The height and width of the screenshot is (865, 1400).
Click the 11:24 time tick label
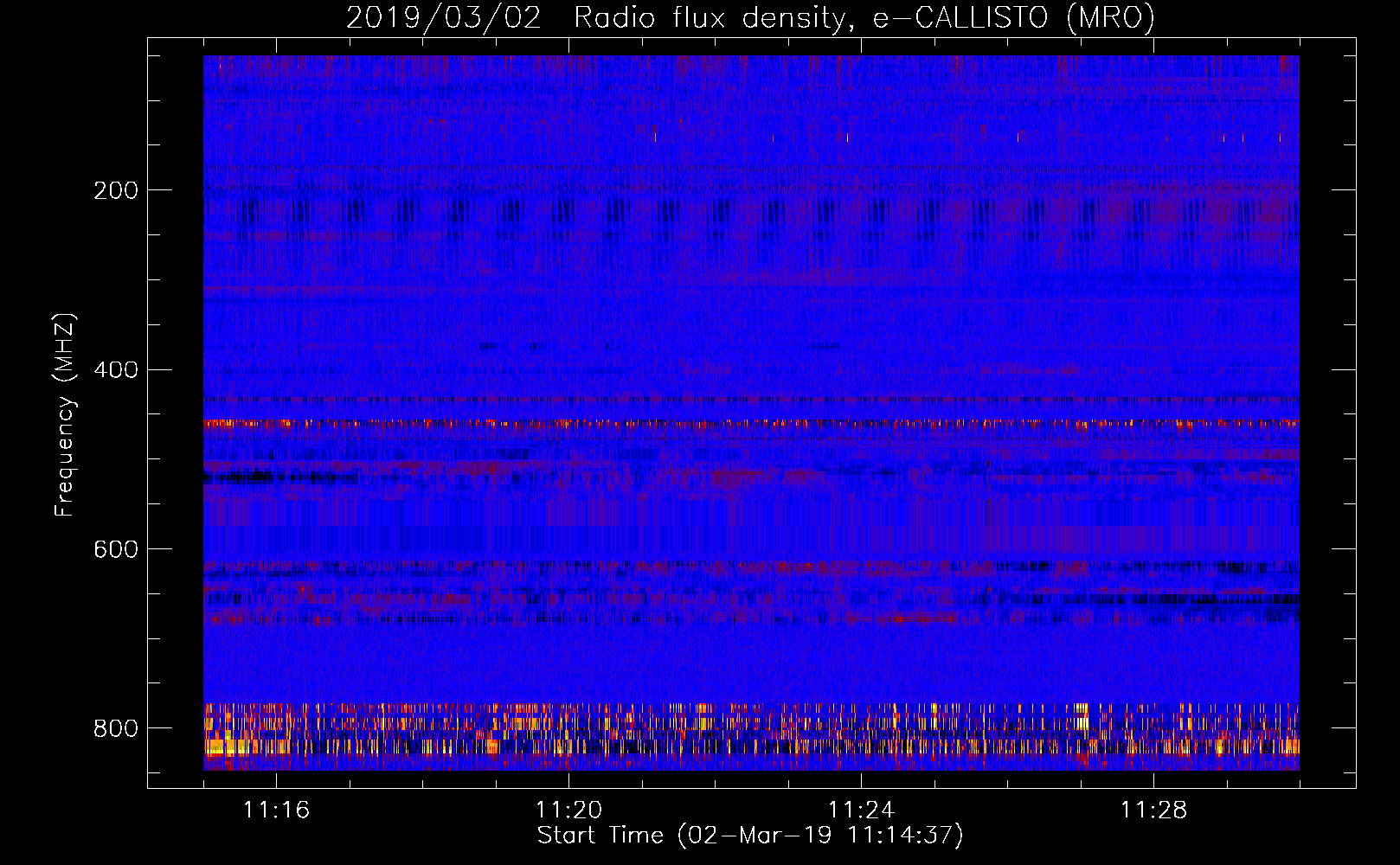[x=861, y=811]
